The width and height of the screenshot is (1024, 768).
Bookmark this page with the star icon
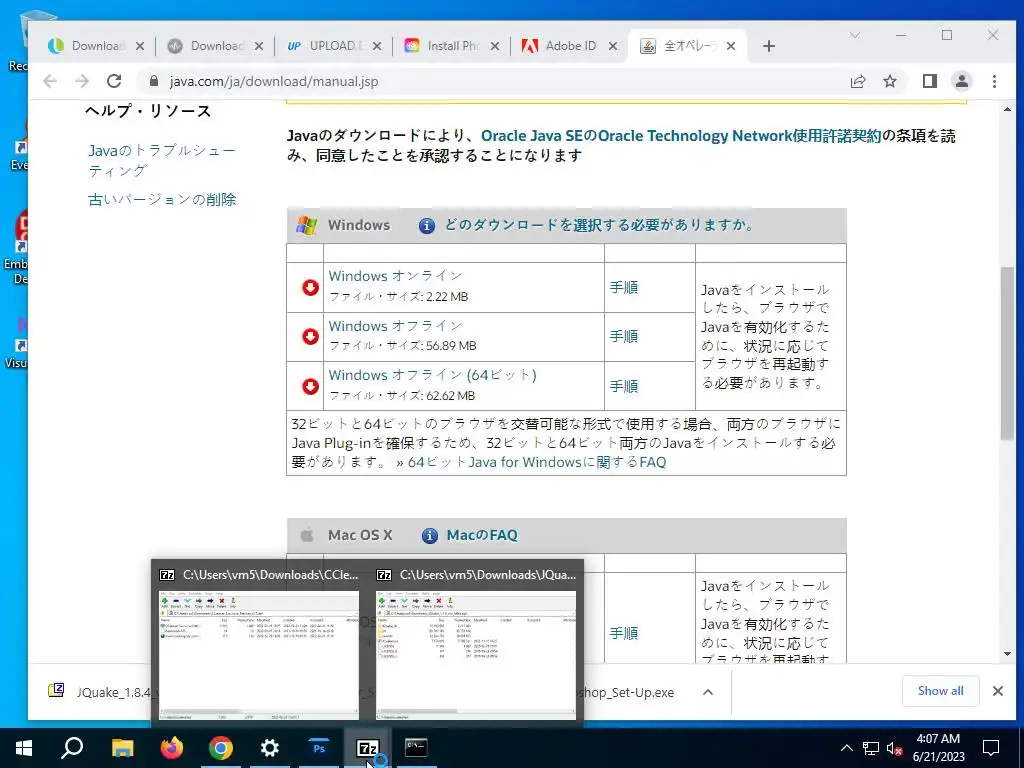(x=889, y=81)
